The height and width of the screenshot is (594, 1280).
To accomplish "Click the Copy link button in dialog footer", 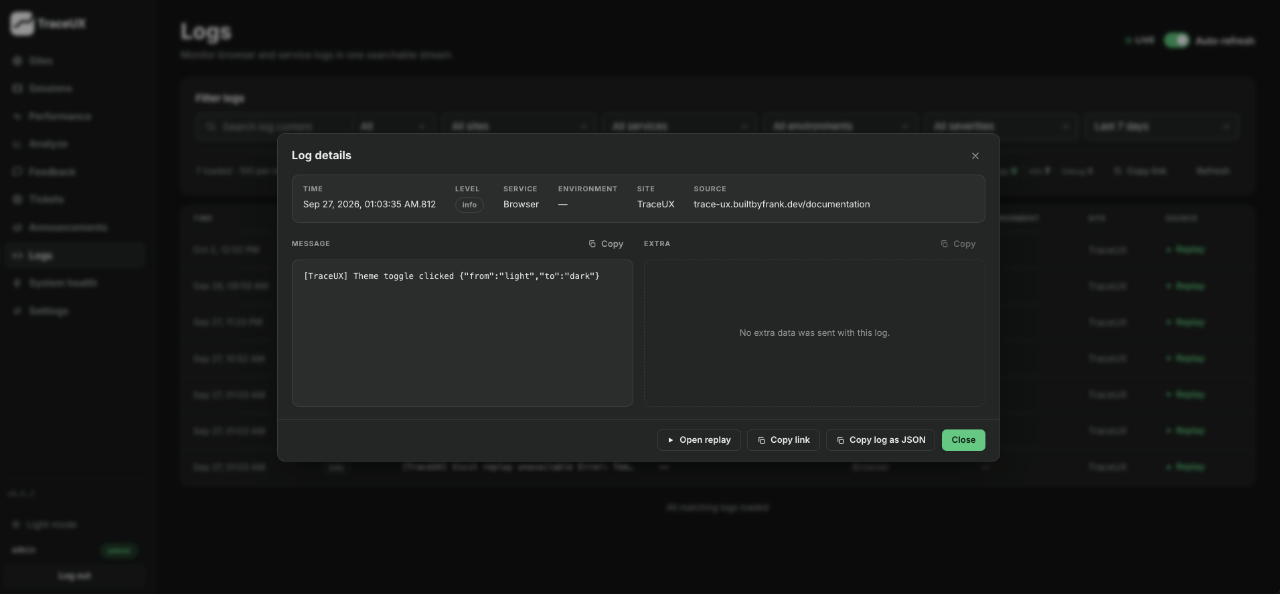I will [x=784, y=440].
